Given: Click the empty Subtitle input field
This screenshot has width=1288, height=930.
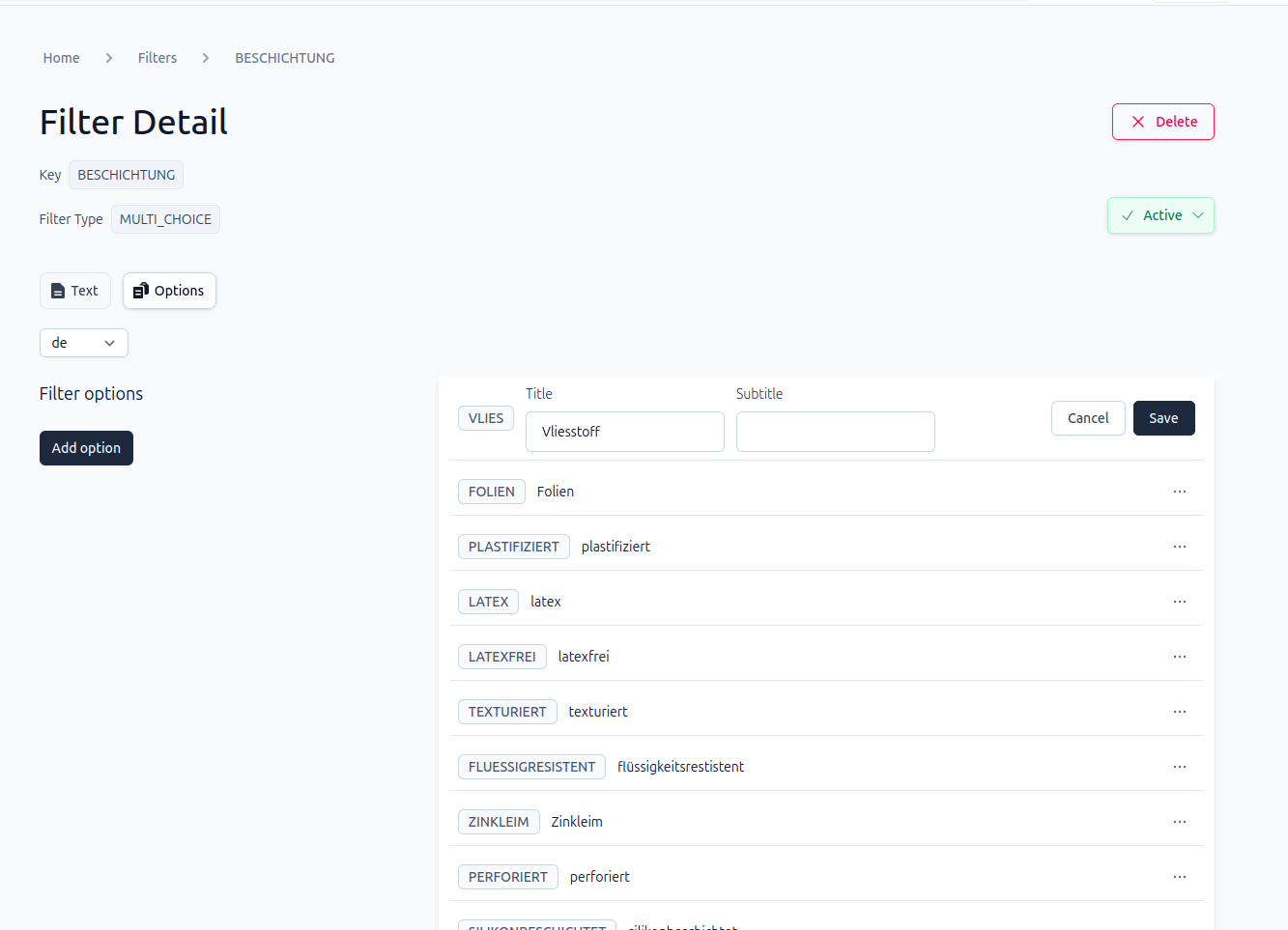Looking at the screenshot, I should point(836,432).
